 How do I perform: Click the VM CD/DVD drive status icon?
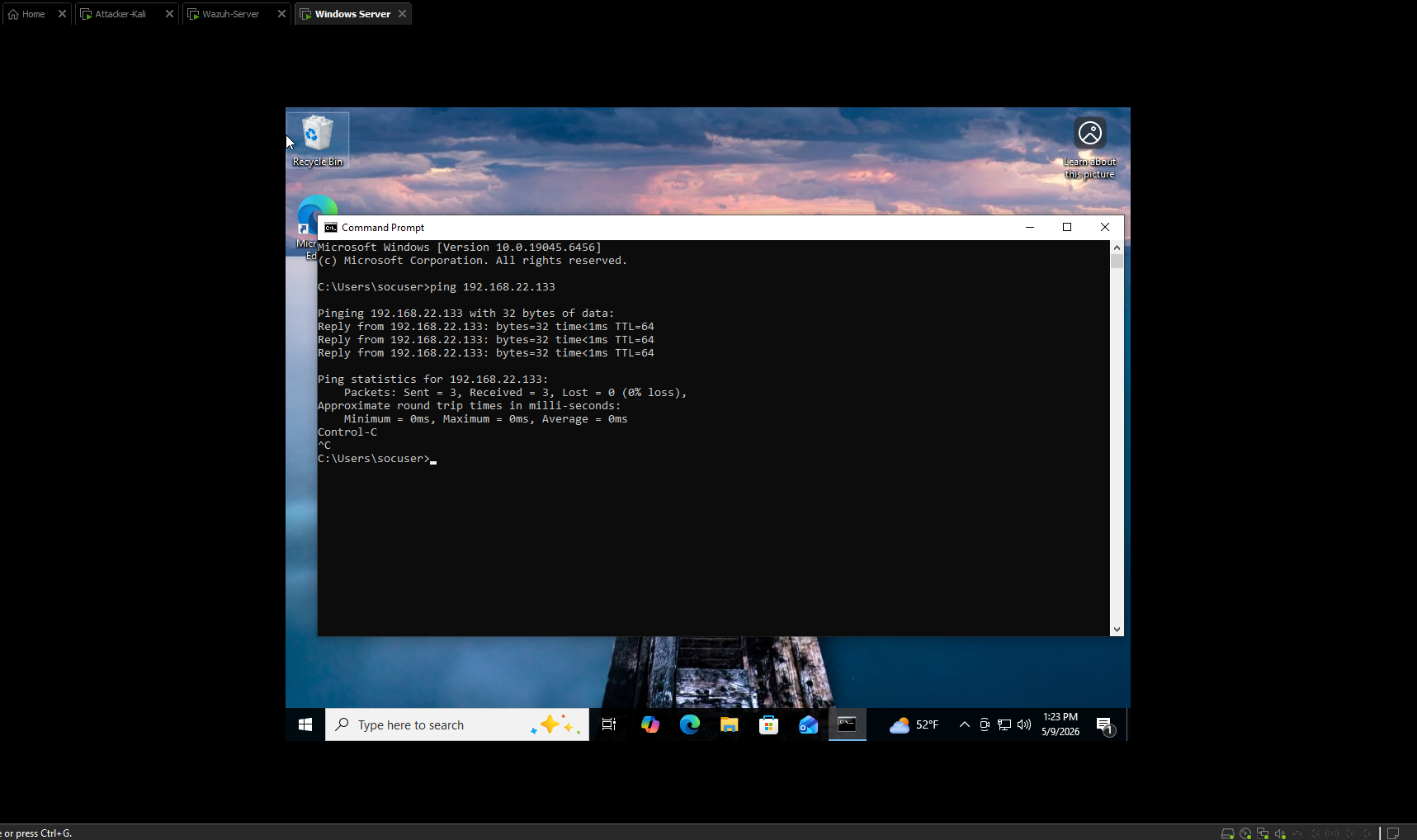click(x=1245, y=833)
